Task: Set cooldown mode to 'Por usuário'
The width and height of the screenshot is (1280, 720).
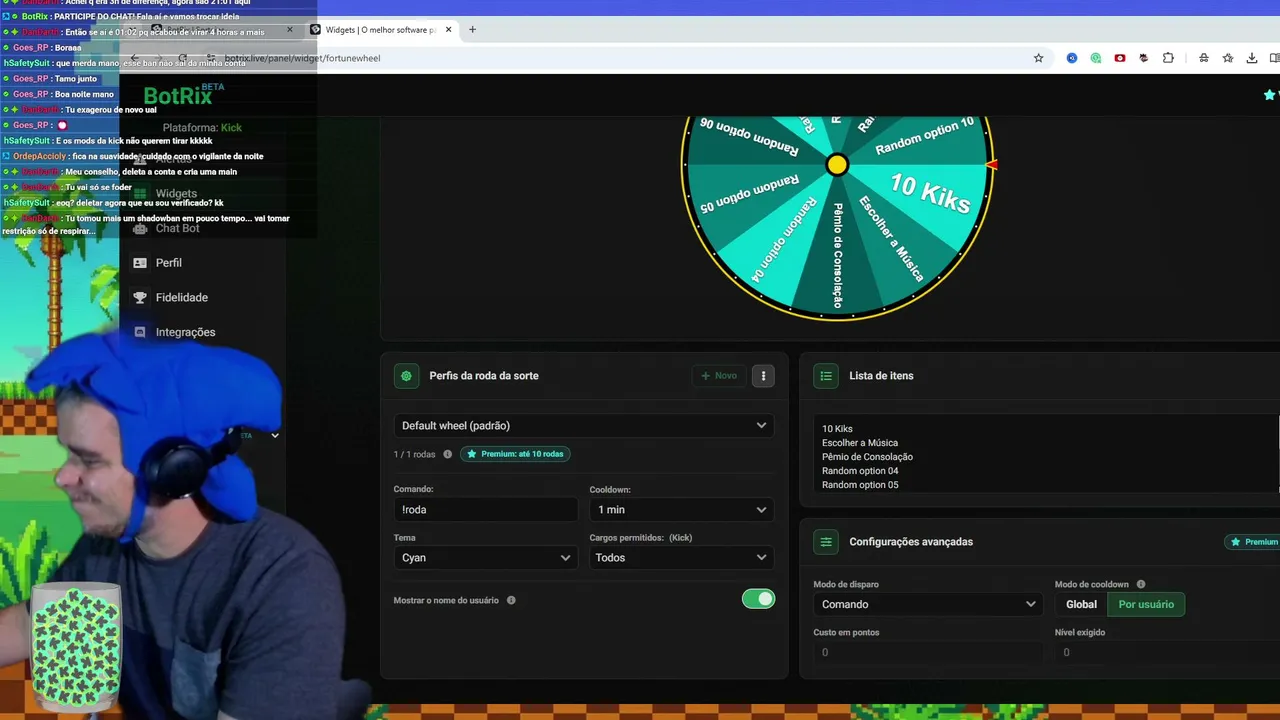Action: coord(1146,604)
